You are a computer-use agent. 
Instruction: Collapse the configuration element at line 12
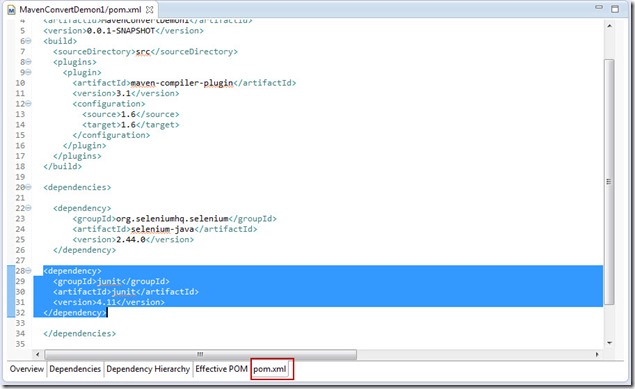click(28, 104)
